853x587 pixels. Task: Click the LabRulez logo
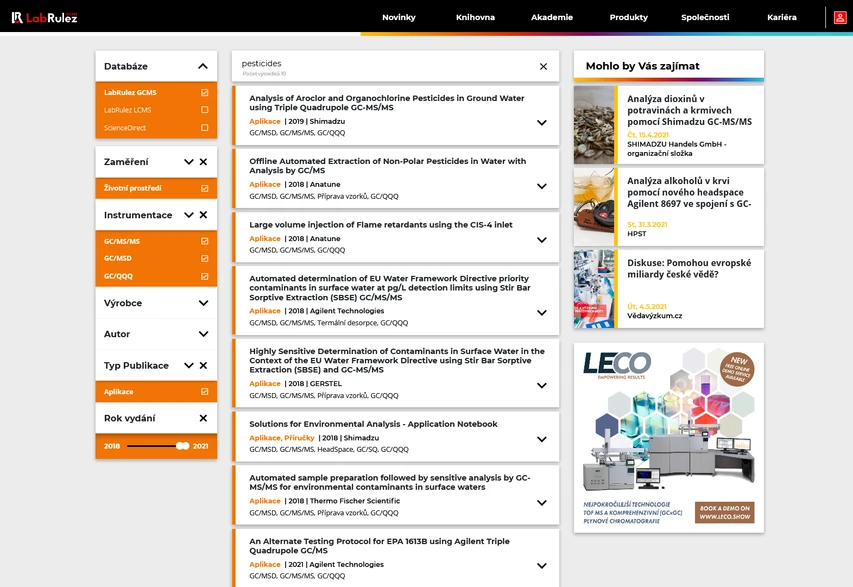44,17
